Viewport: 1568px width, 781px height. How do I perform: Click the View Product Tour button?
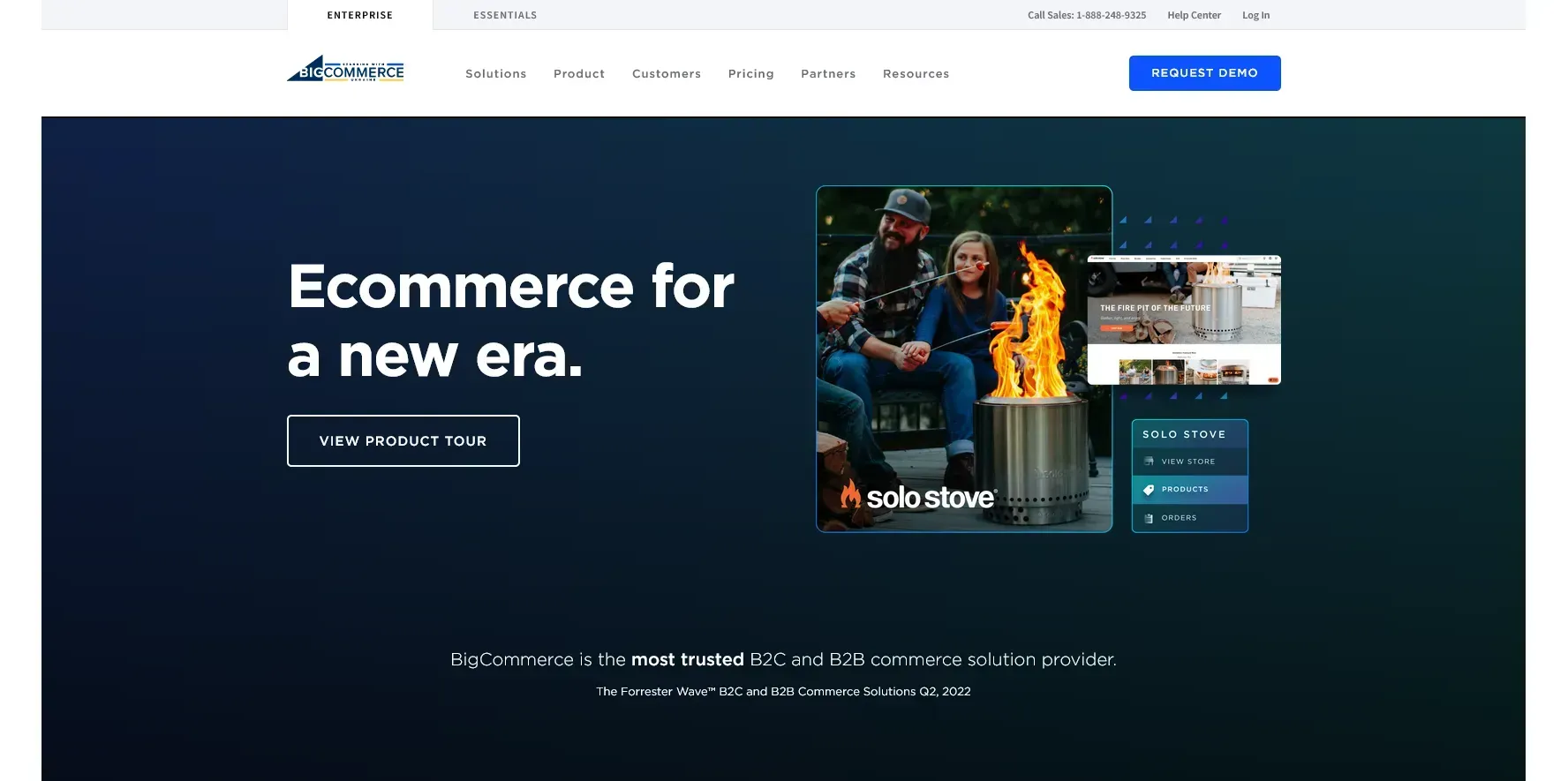click(x=403, y=440)
